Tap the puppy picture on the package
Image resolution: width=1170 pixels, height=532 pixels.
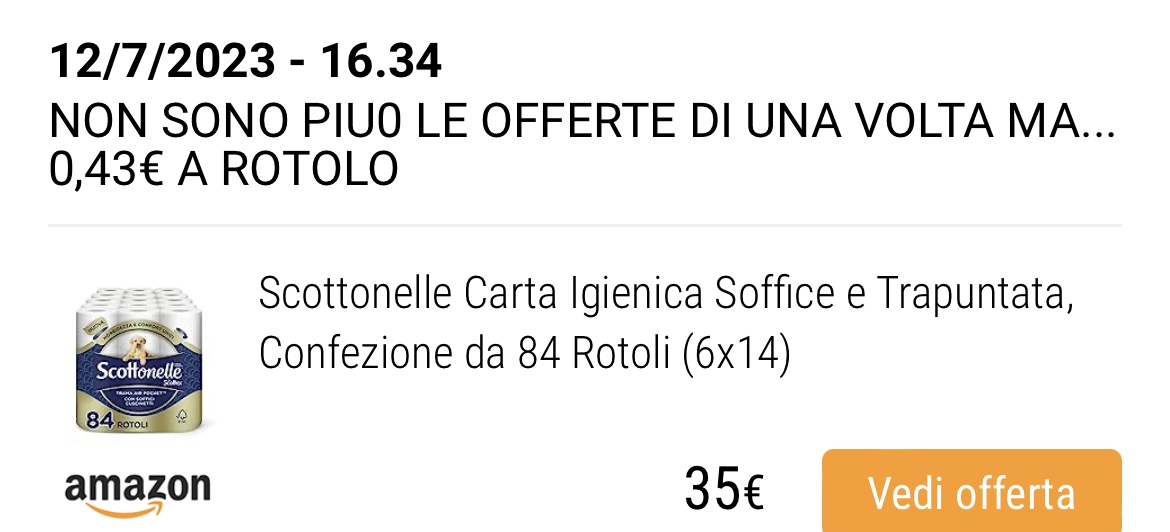point(138,348)
